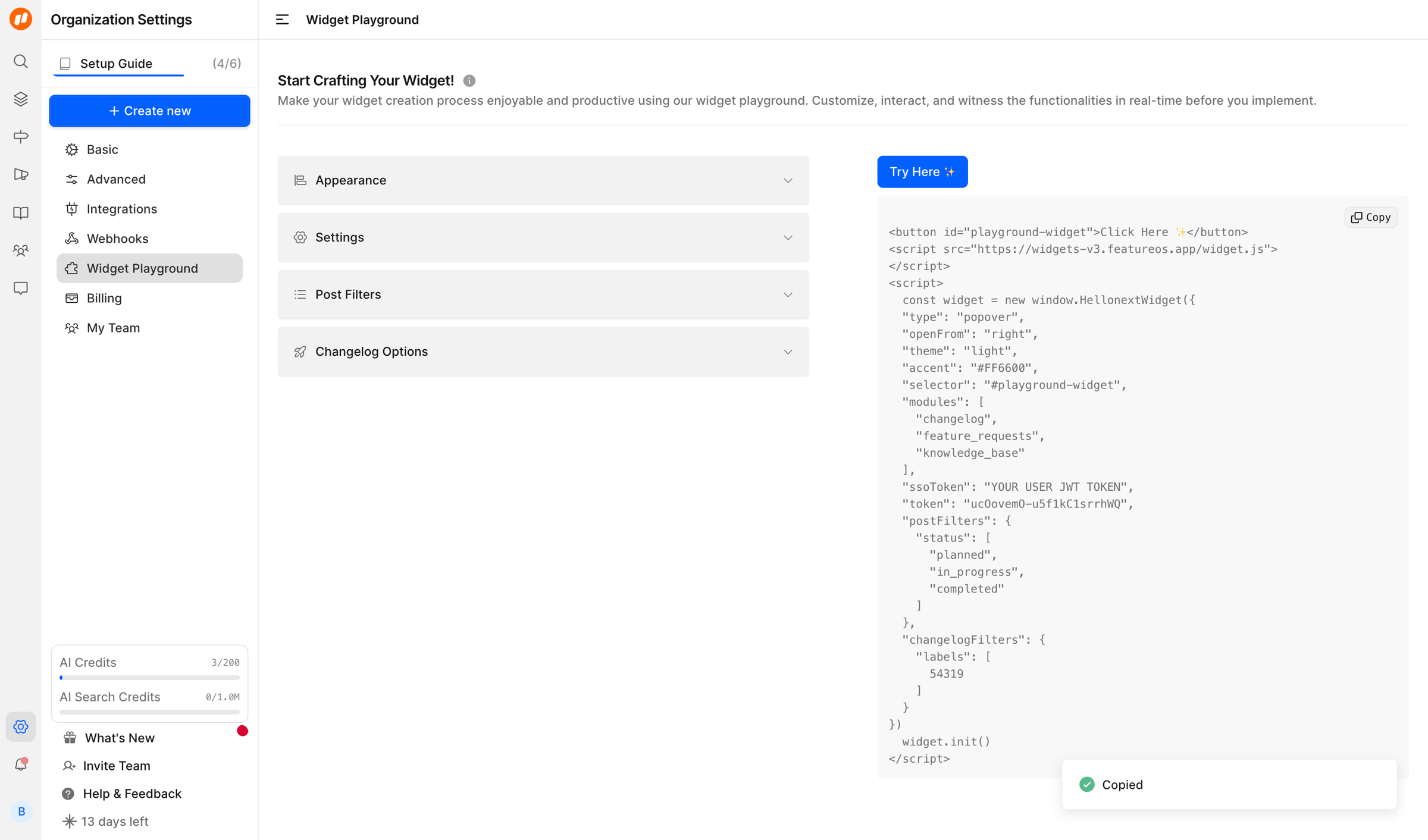The width and height of the screenshot is (1428, 840).
Task: Click the Billing card icon
Action: tap(72, 298)
